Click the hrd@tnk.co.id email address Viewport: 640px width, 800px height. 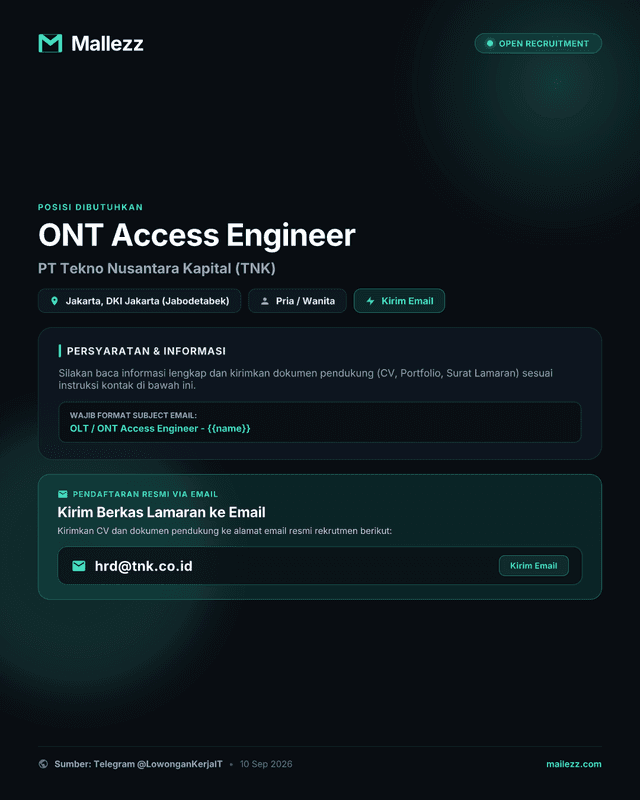[x=143, y=566]
